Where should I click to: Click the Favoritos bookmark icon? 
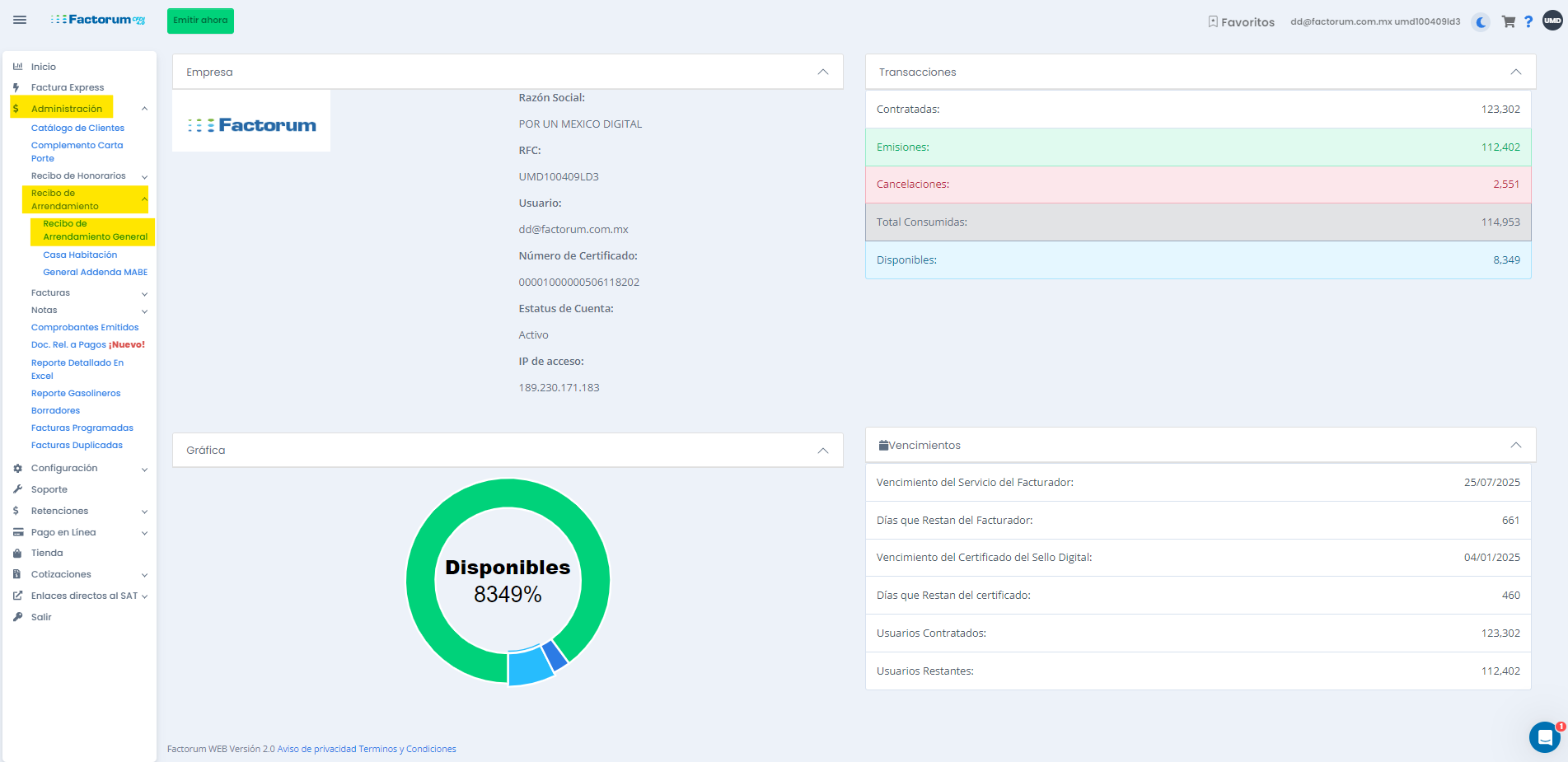(1213, 22)
